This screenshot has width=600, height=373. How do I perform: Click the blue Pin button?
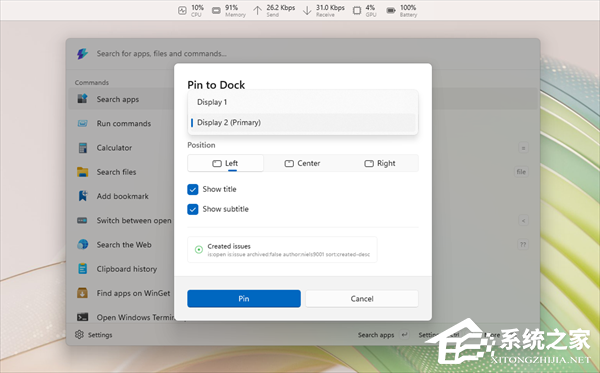244,298
